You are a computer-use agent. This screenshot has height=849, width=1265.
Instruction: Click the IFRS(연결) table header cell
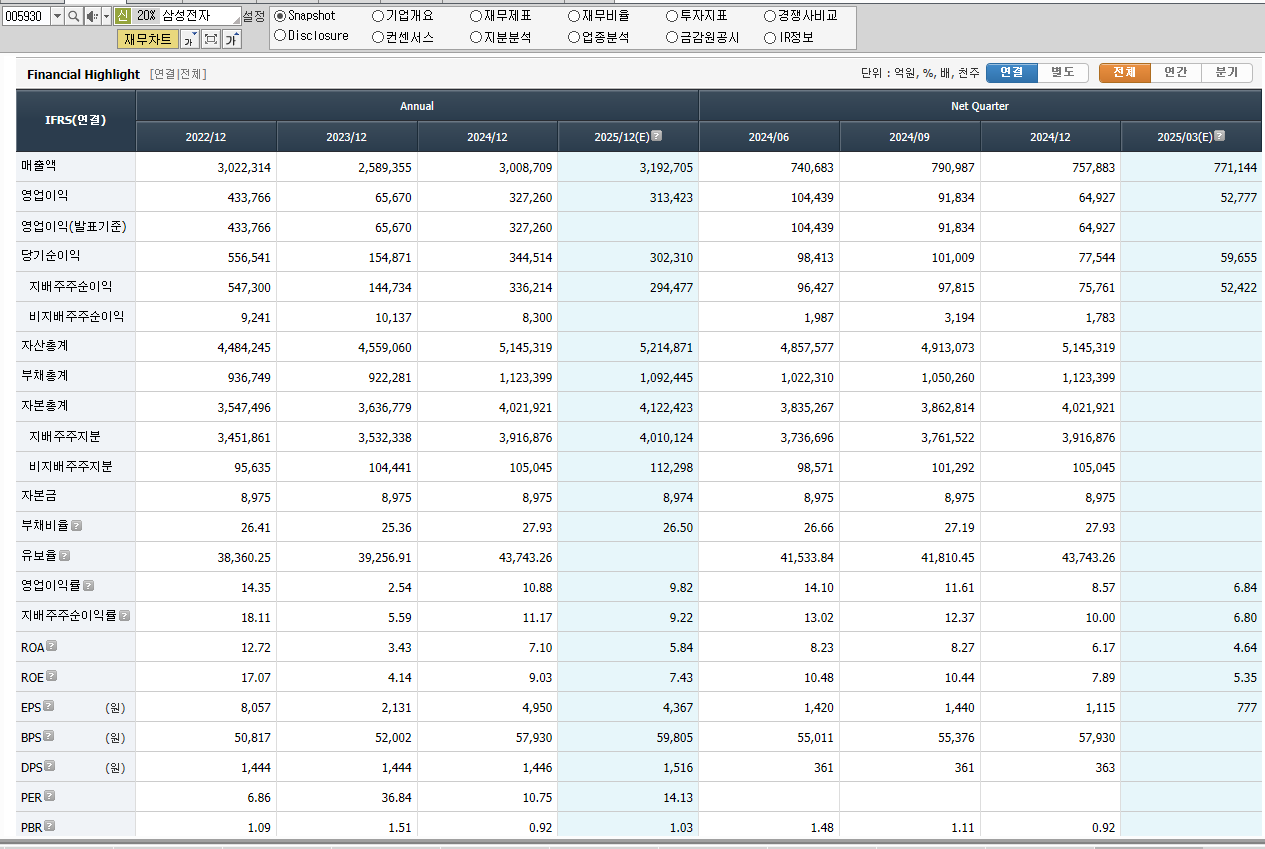(75, 120)
